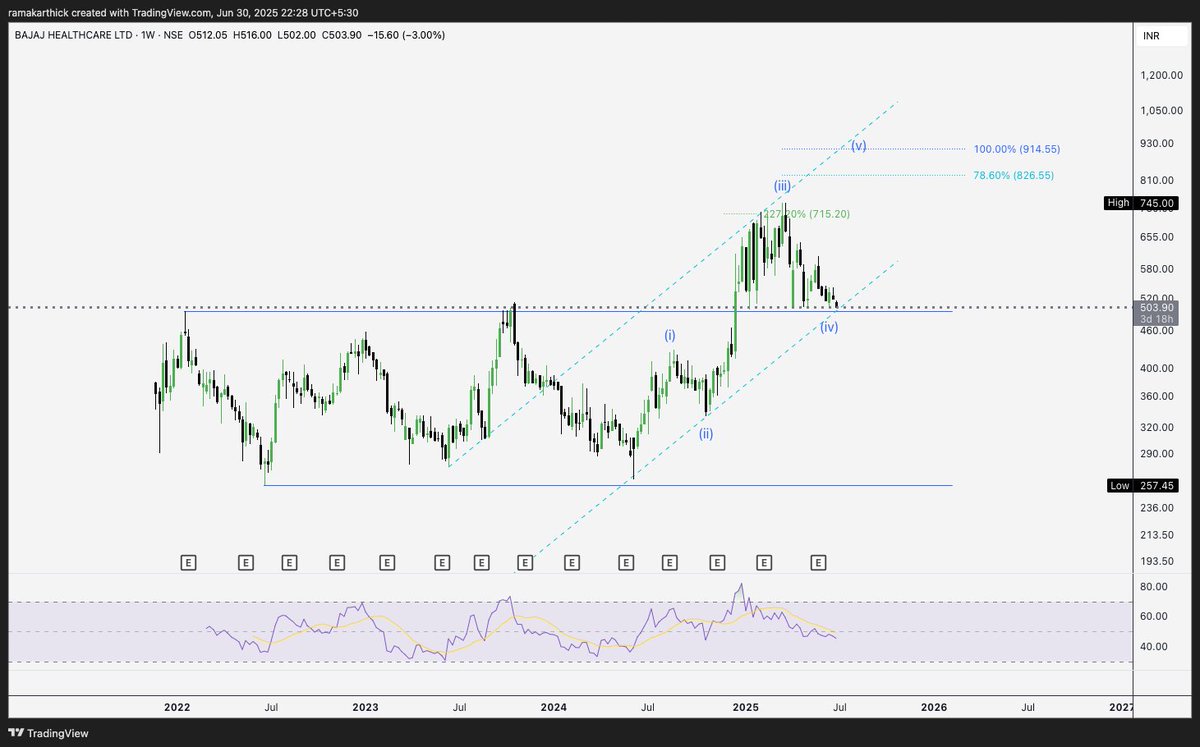
Task: Click the RSI 60.00 scale label
Action: point(1155,617)
